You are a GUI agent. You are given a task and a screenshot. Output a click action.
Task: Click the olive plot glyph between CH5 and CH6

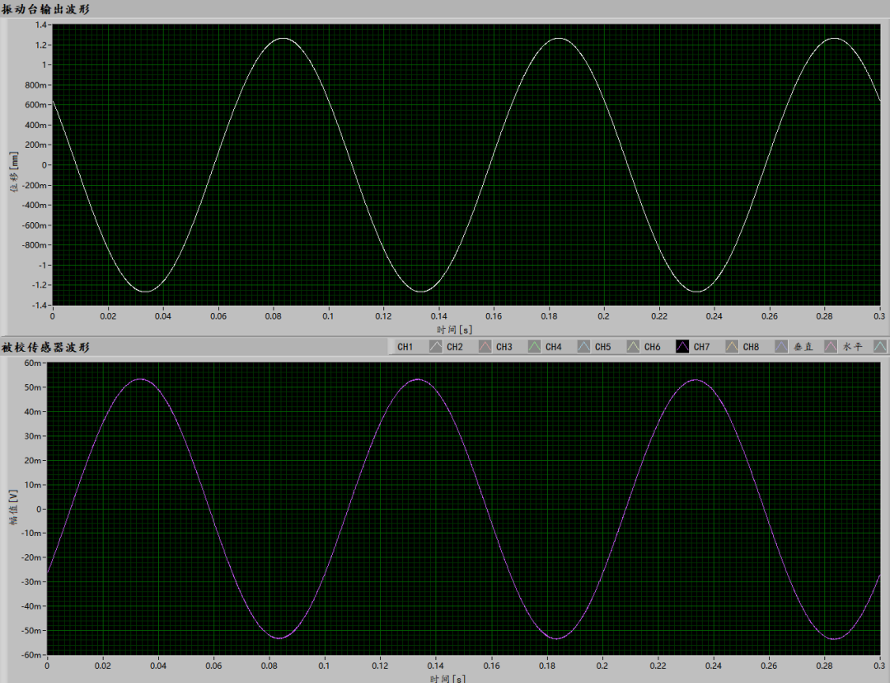[633, 346]
